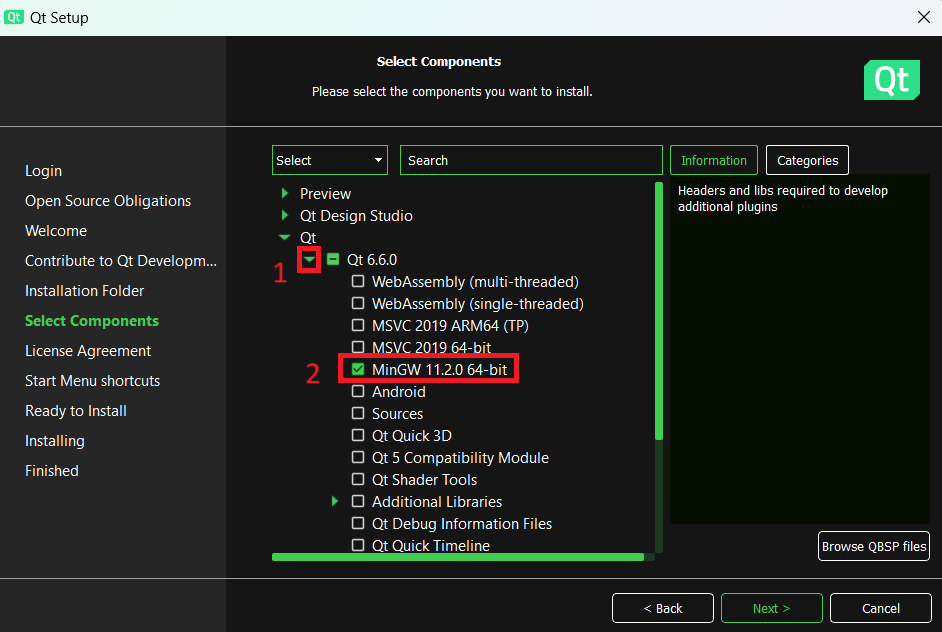Click the Search input field

pos(531,160)
